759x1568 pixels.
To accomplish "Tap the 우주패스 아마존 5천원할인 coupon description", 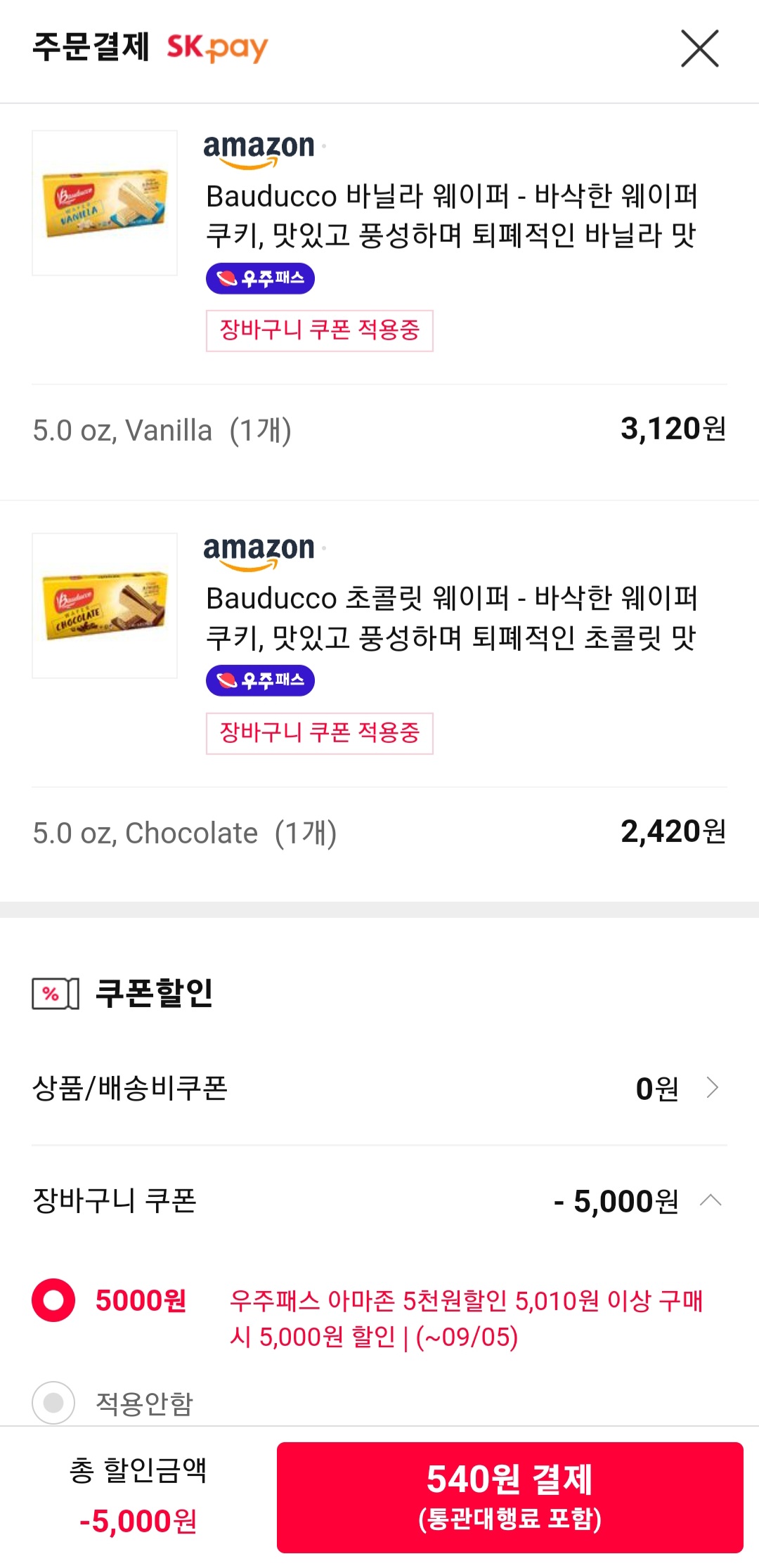I will (465, 1318).
